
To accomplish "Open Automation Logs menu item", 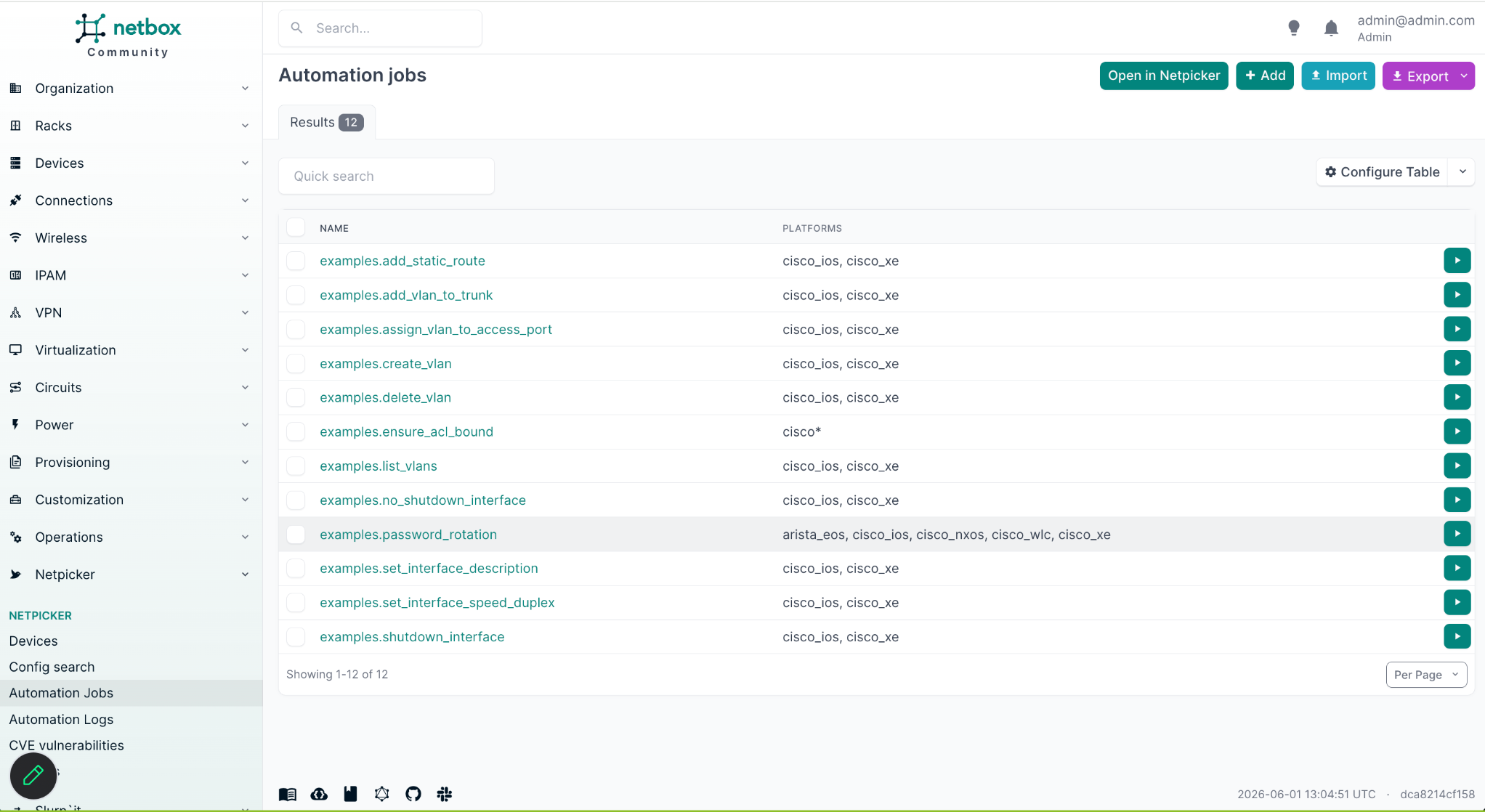I will (x=61, y=719).
